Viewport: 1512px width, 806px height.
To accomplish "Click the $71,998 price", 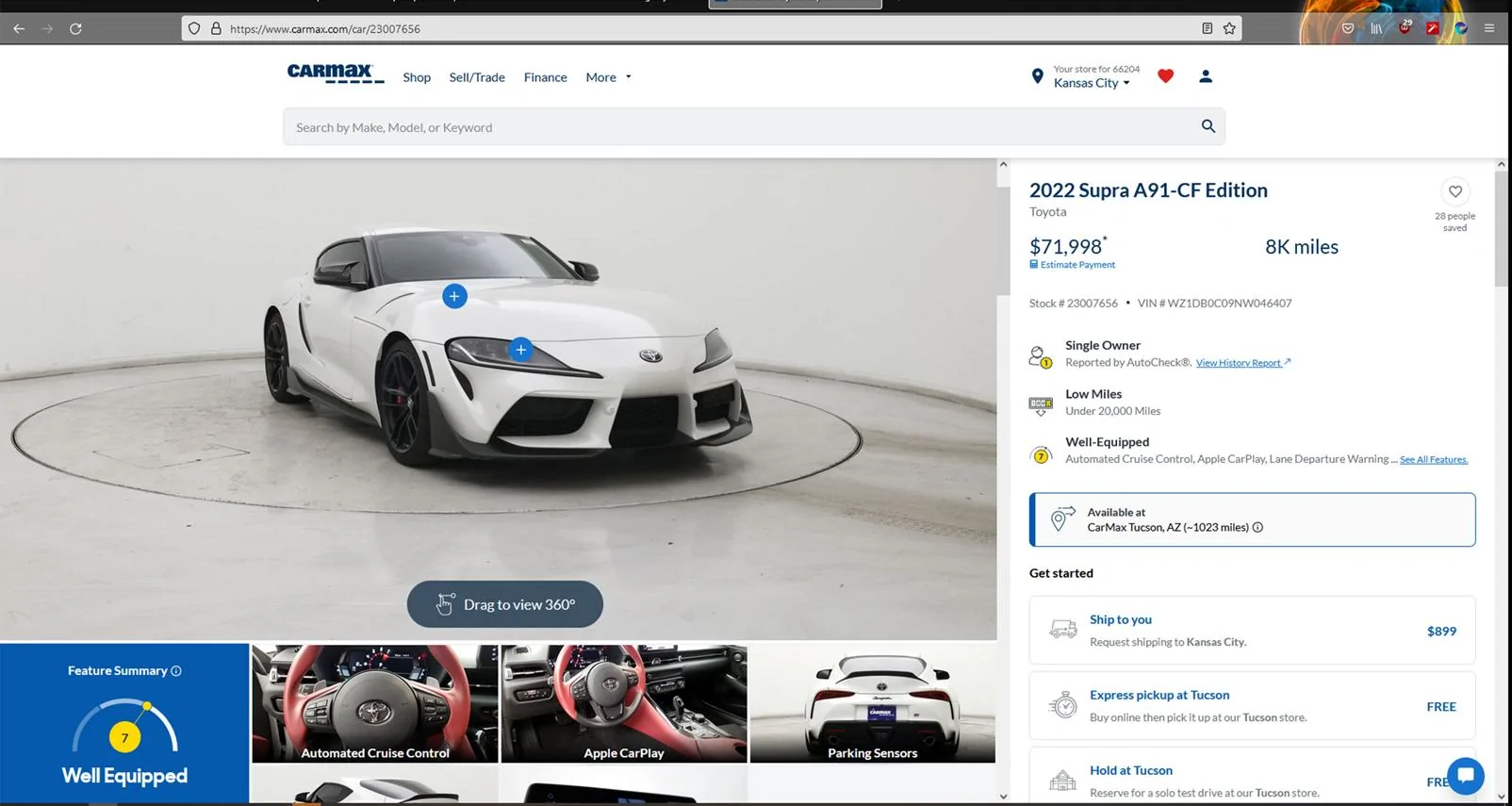I will 1068,246.
